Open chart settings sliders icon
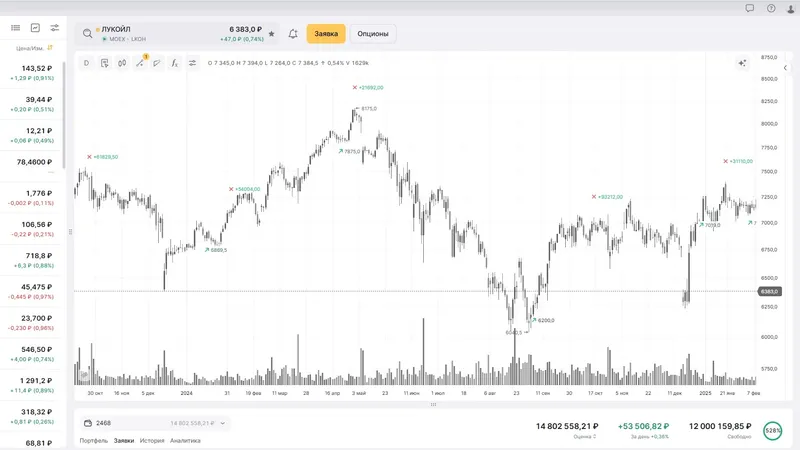The height and width of the screenshot is (450, 800). (193, 63)
